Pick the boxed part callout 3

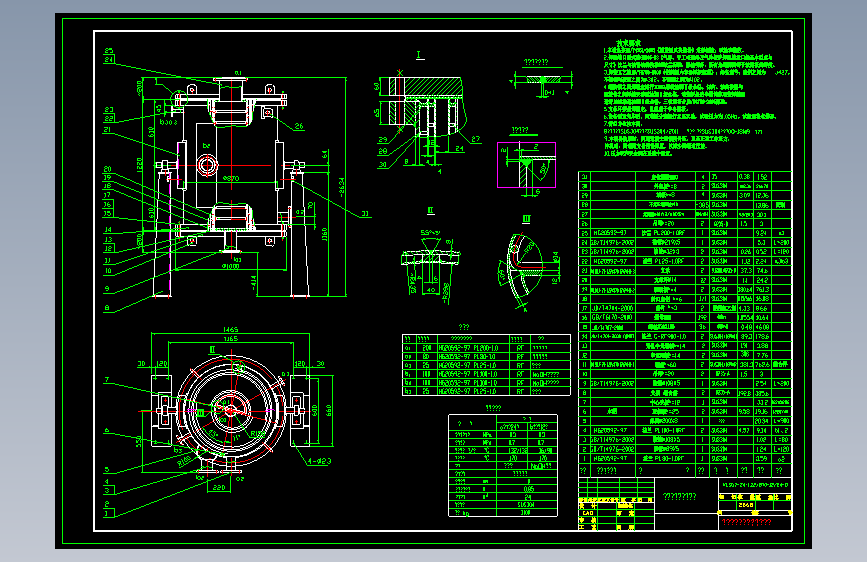[108, 490]
